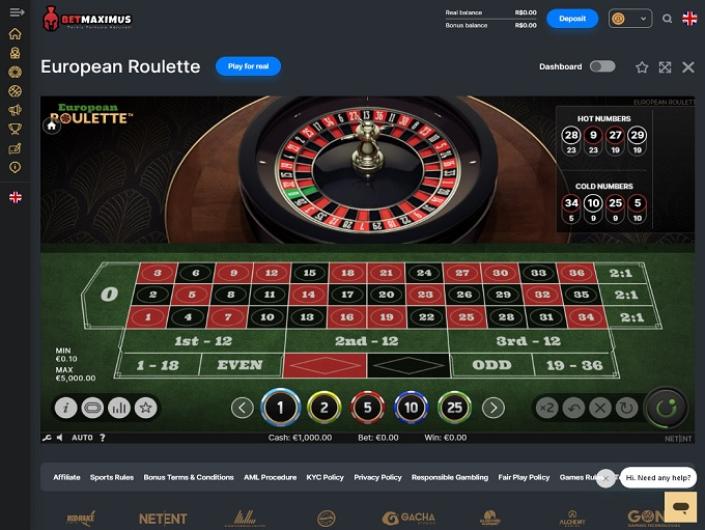Image resolution: width=705 pixels, height=530 pixels.
Task: Undo the last bet
Action: [574, 408]
